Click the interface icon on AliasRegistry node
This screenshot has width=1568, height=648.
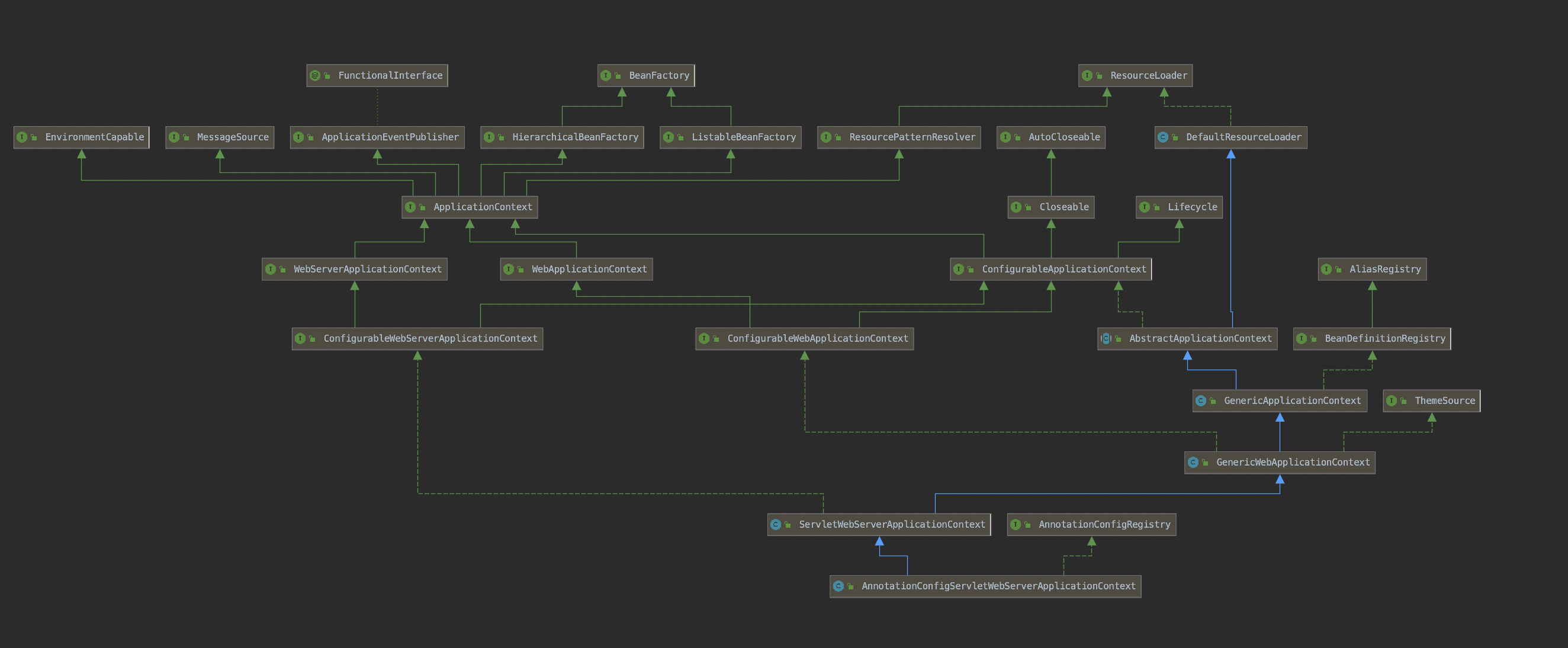click(x=1326, y=269)
